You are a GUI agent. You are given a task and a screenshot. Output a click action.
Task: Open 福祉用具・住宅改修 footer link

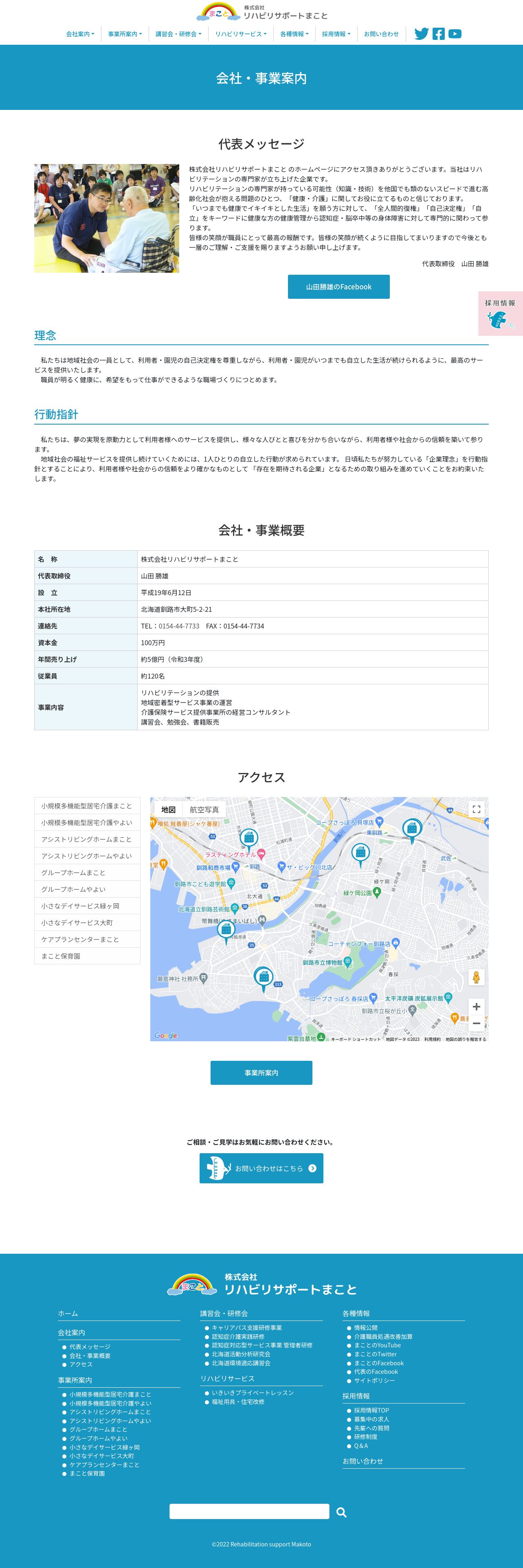[238, 1402]
